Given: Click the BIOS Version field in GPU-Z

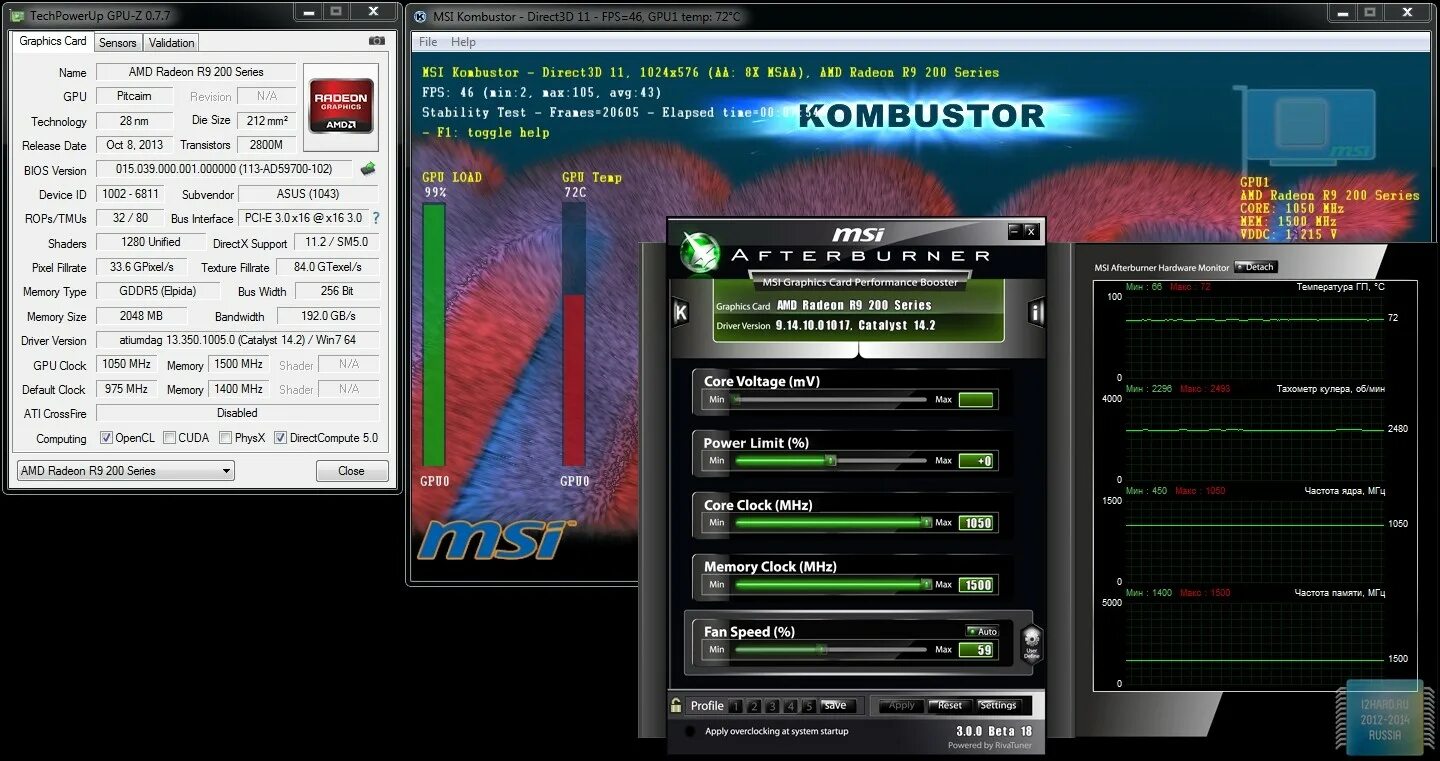Looking at the screenshot, I should click(x=225, y=169).
